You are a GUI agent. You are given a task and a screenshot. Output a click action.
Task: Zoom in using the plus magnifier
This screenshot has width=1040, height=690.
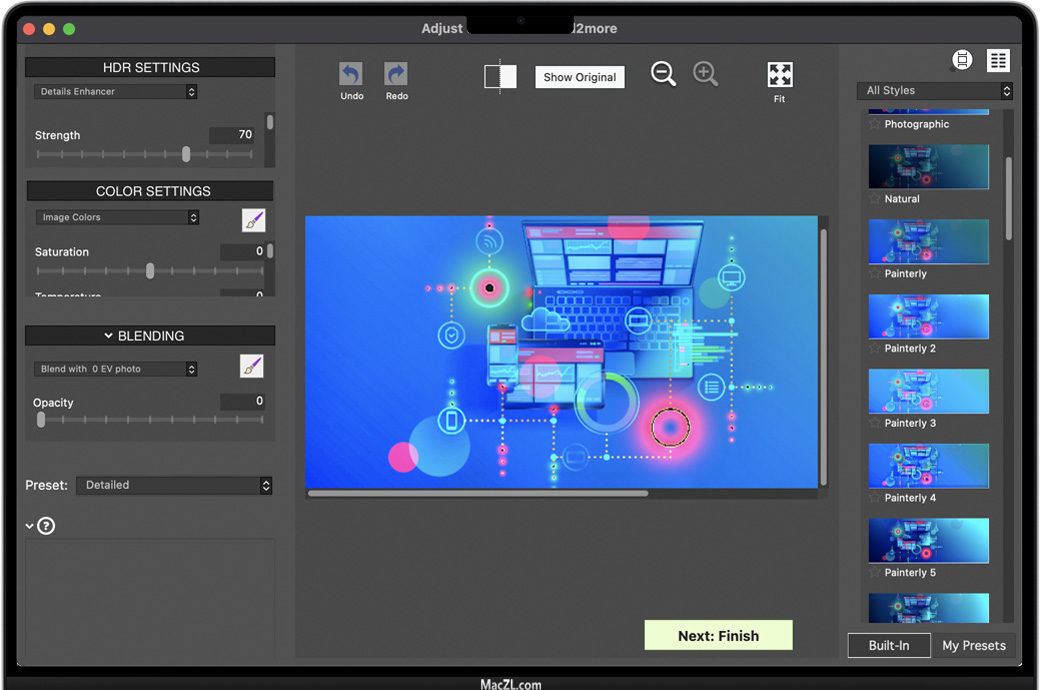click(x=705, y=74)
